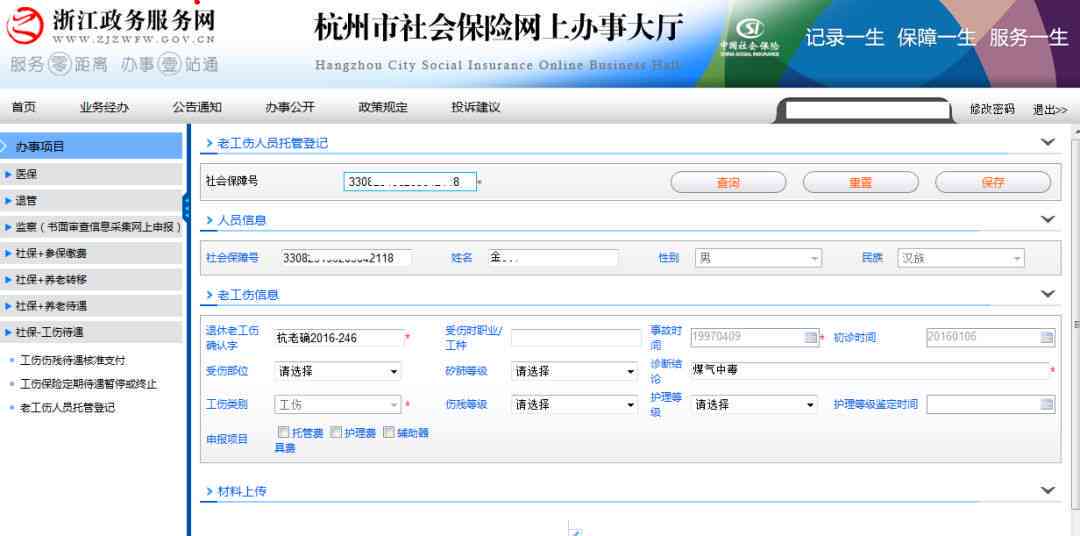This screenshot has height=536, width=1080.
Task: Open 老工伤人员托管登记 sidebar item
Action: point(68,408)
